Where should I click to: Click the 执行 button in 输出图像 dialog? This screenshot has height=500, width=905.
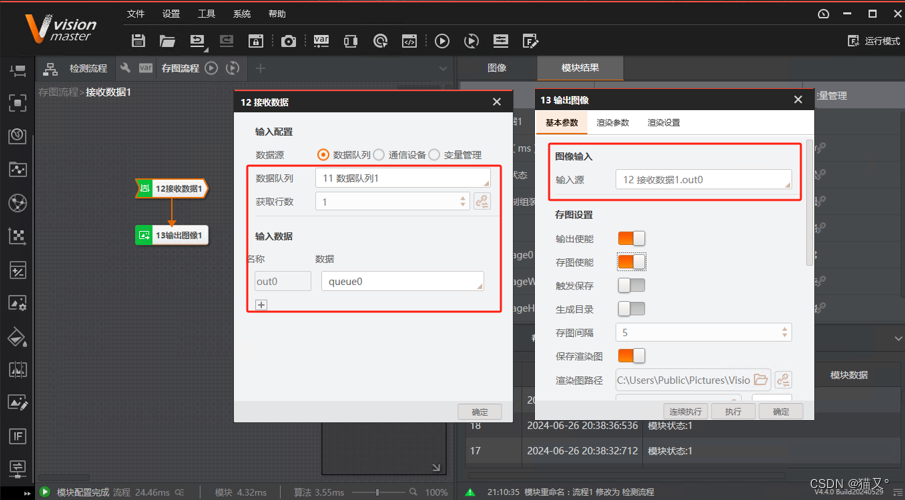733,411
